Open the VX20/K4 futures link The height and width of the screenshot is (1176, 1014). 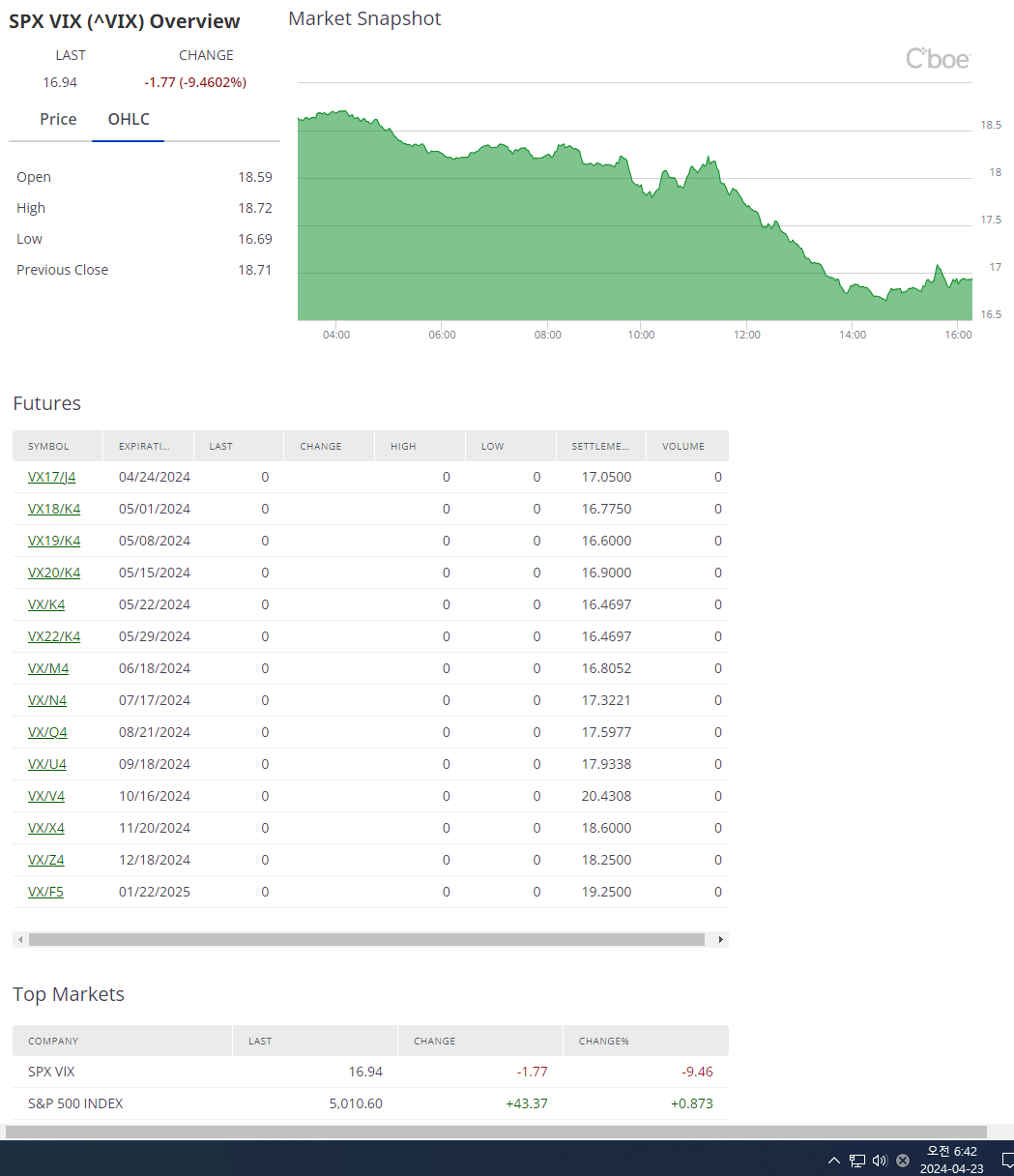(x=54, y=573)
